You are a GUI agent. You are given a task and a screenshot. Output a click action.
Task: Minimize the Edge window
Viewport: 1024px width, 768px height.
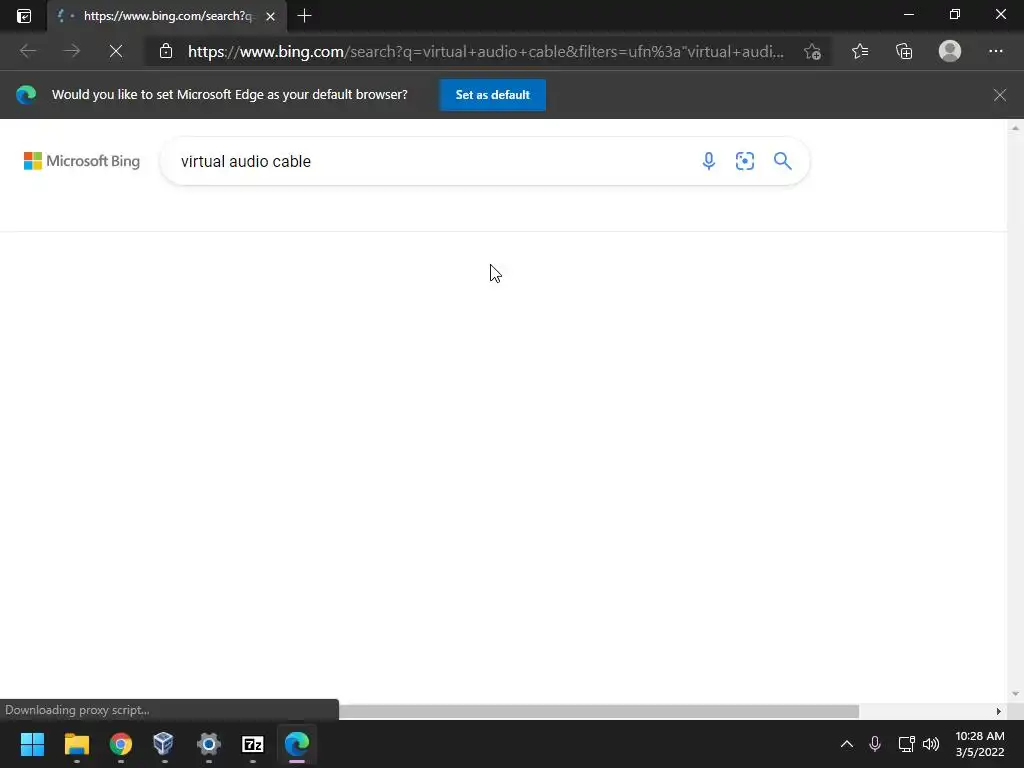908,14
